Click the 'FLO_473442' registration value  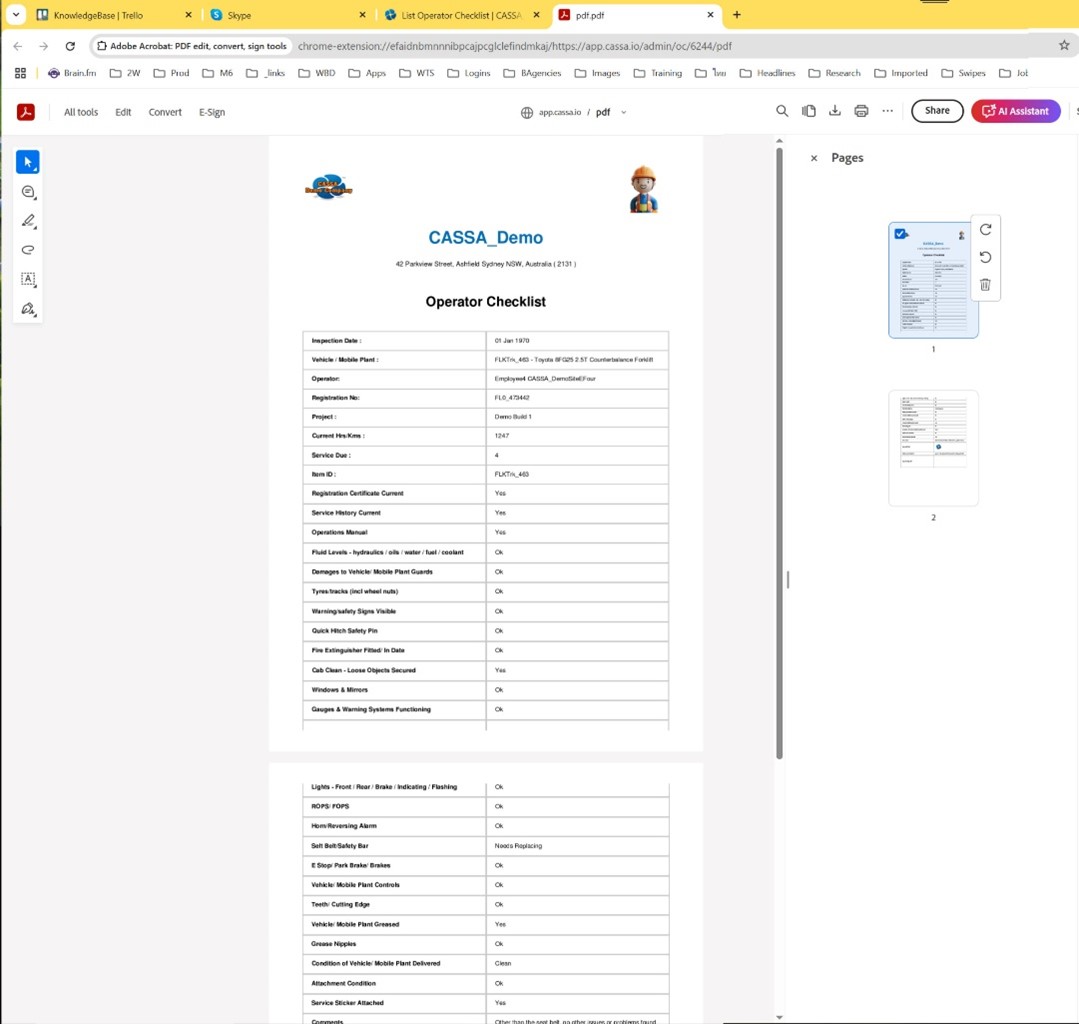[511, 398]
